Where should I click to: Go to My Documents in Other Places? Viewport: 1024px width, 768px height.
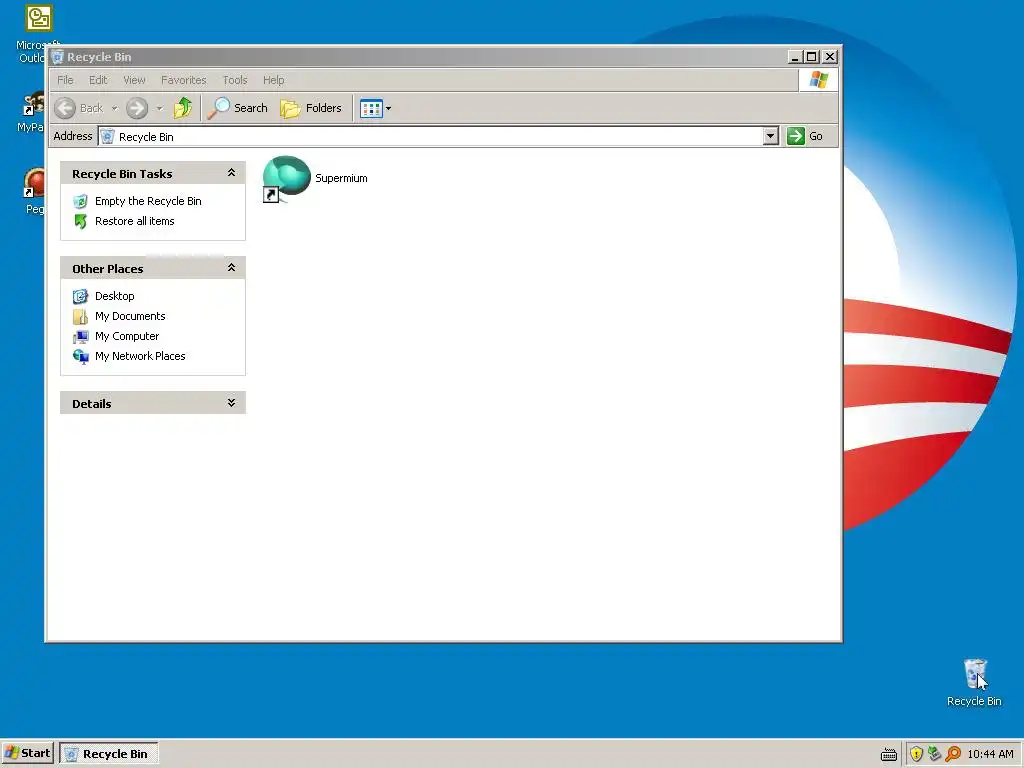pos(130,316)
